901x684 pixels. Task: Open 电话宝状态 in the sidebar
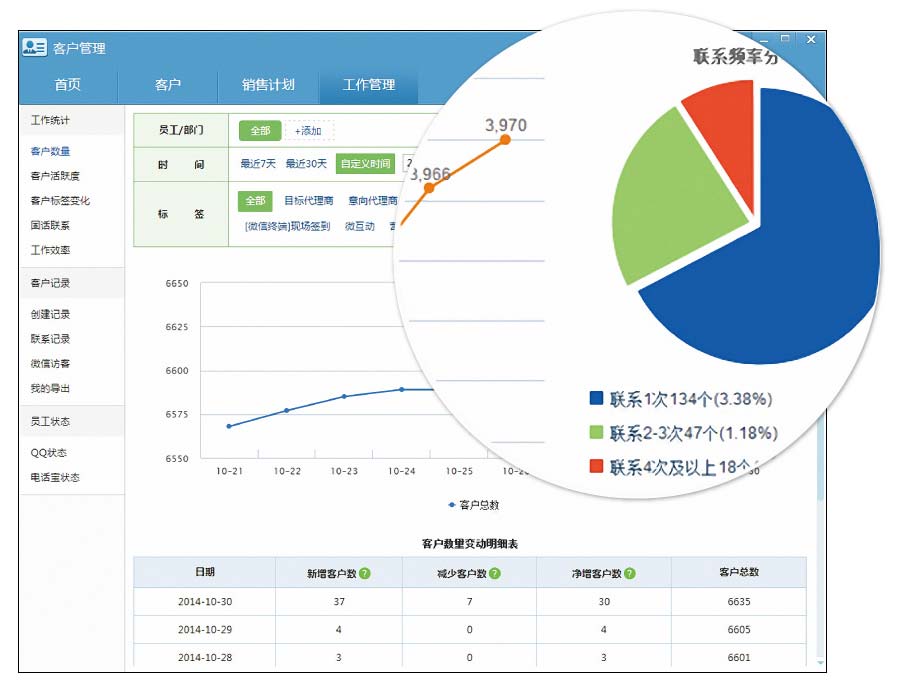coord(55,478)
